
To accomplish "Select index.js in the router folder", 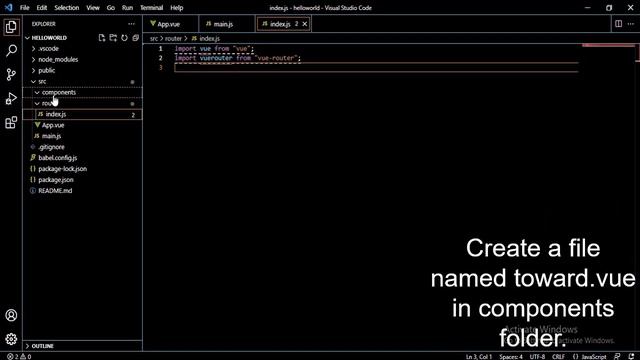I will [82, 114].
